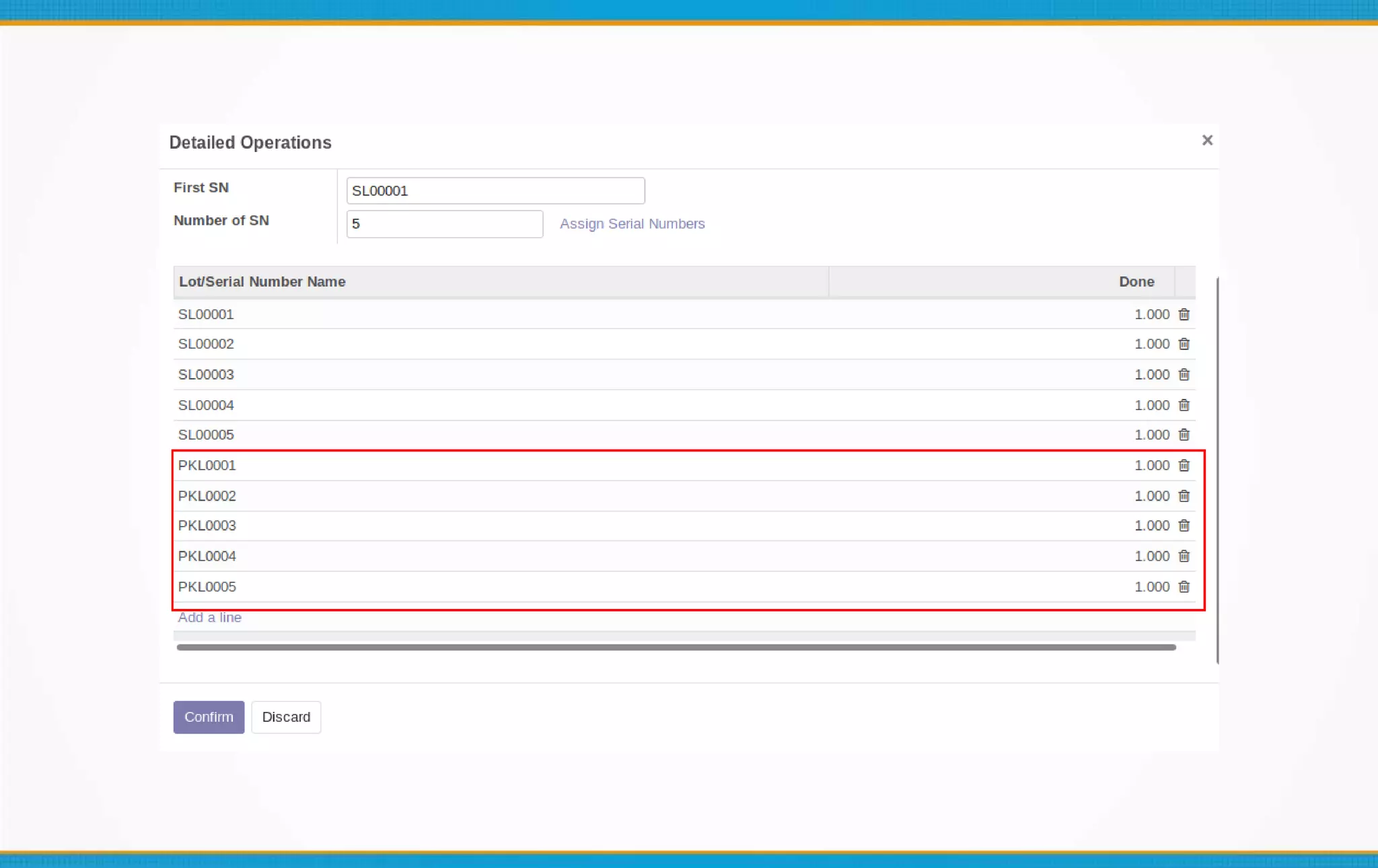Click the Discard button
The image size is (1378, 868).
[286, 717]
